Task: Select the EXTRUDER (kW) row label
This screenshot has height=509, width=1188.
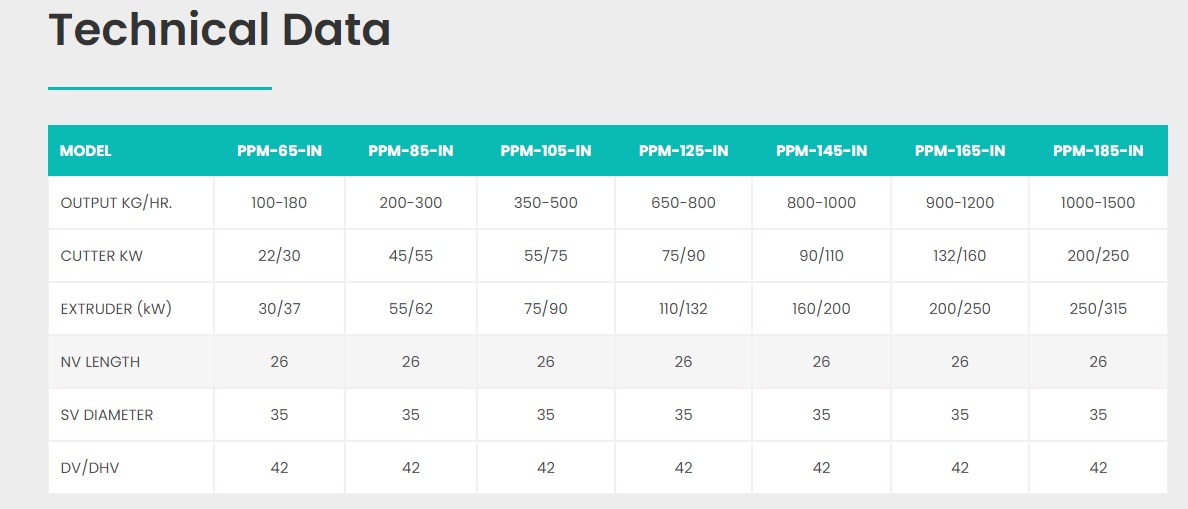Action: (x=116, y=309)
